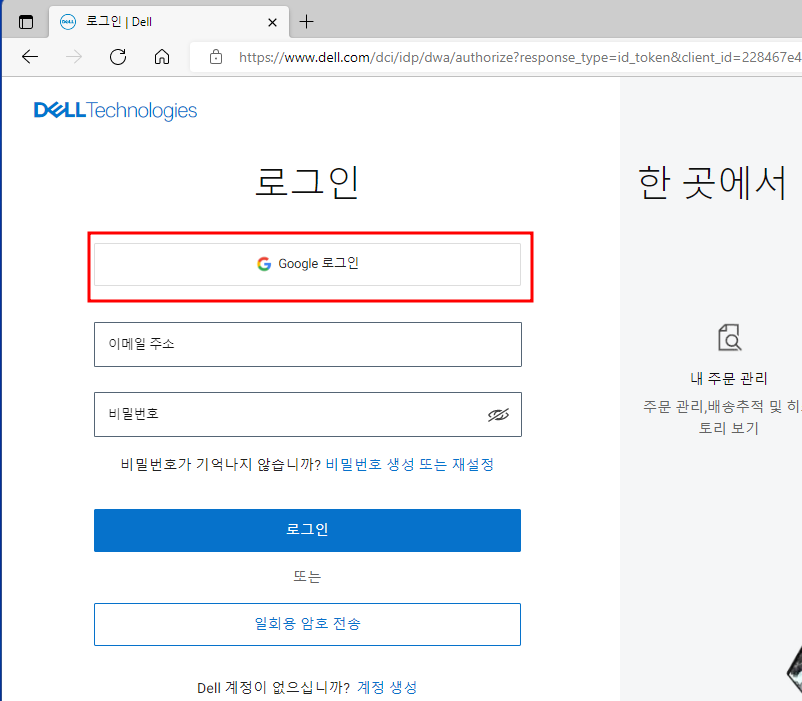Click the 또는 separator text
Screen dimensions: 802x701
307,577
